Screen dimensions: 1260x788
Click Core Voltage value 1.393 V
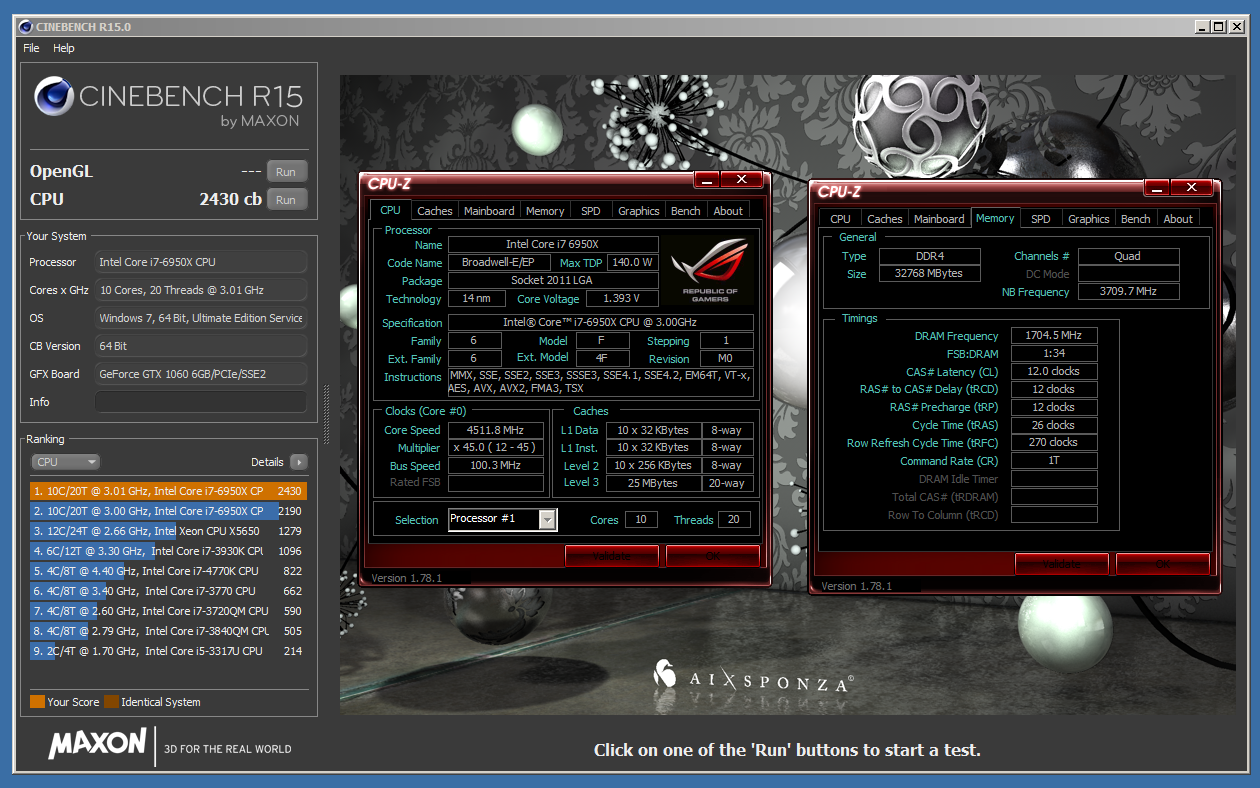[x=623, y=299]
